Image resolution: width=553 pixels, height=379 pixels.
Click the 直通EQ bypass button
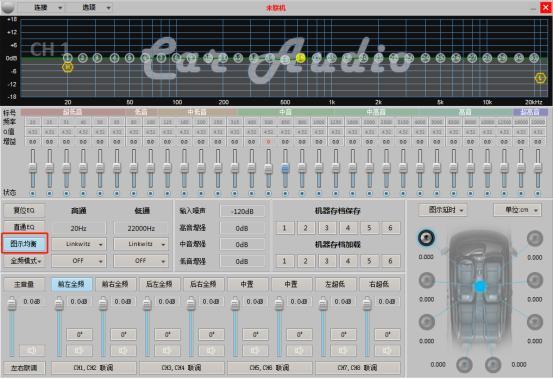24,227
